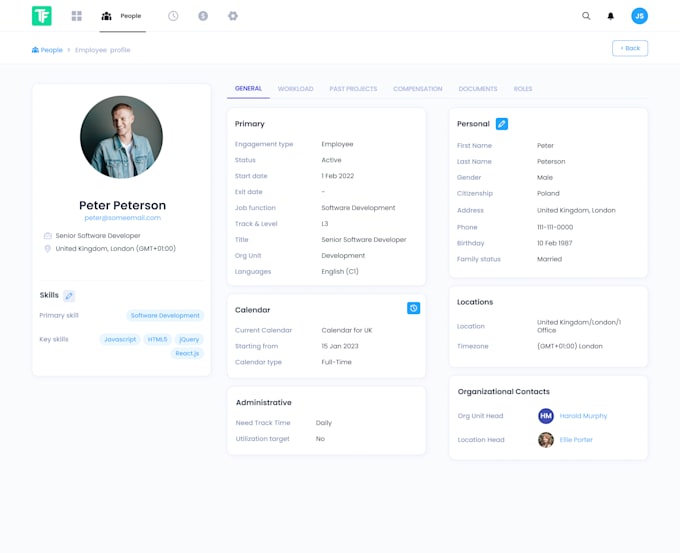This screenshot has height=553, width=680.
Task: Click the '10 Feb 1987' birthday value
Action: tap(554, 243)
